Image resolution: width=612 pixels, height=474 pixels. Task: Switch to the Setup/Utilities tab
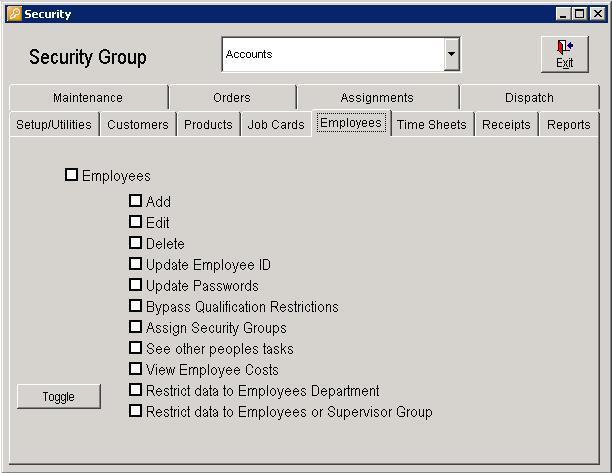(x=54, y=125)
